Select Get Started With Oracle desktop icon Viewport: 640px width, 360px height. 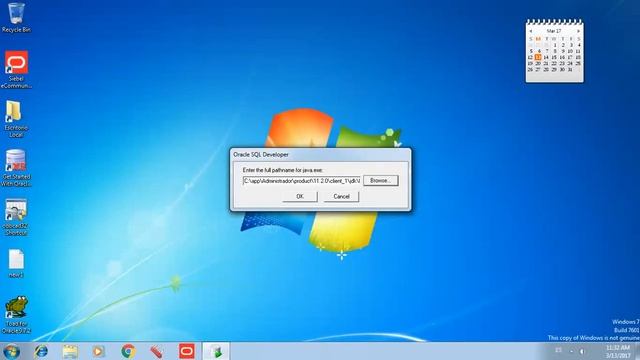coord(16,167)
